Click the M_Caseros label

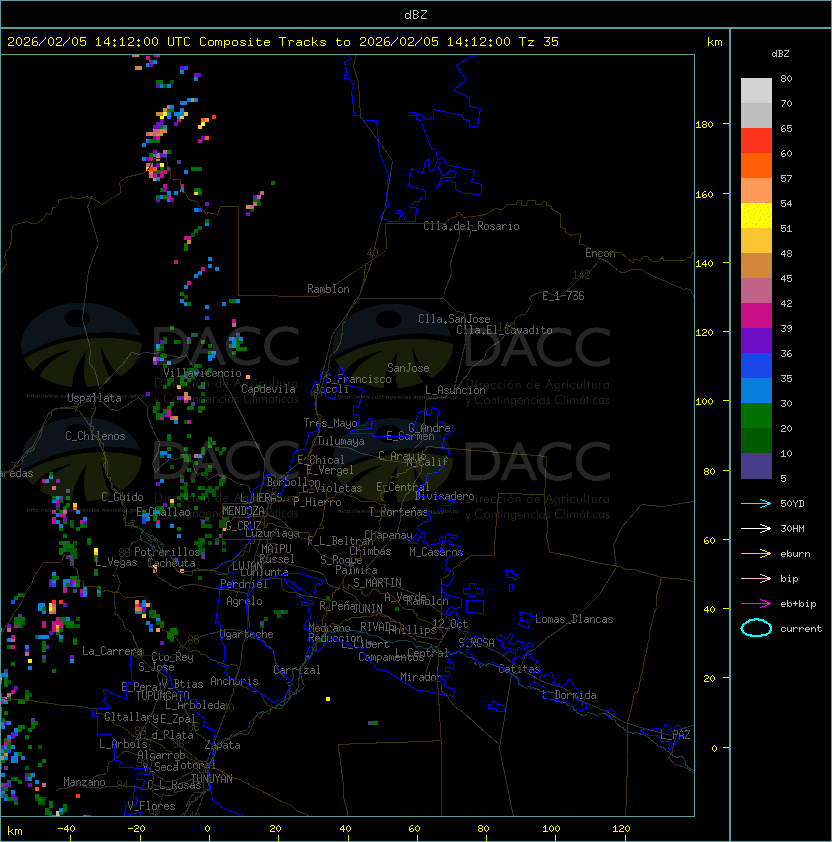436,552
